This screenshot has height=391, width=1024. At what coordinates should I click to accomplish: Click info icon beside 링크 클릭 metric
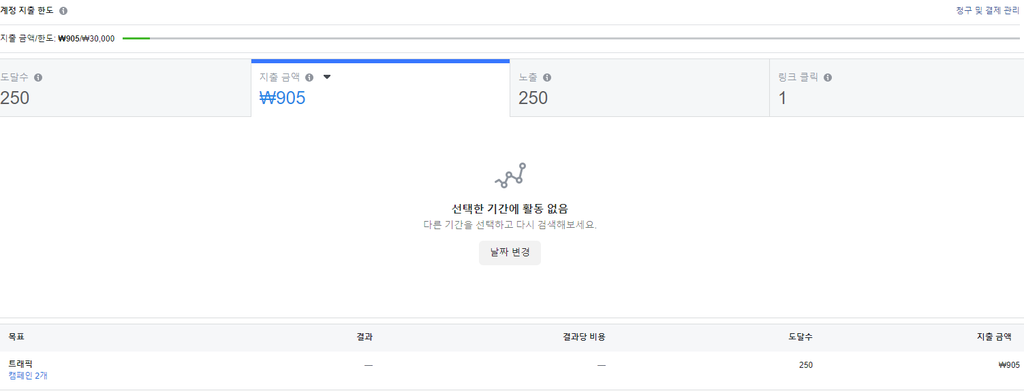click(x=827, y=78)
